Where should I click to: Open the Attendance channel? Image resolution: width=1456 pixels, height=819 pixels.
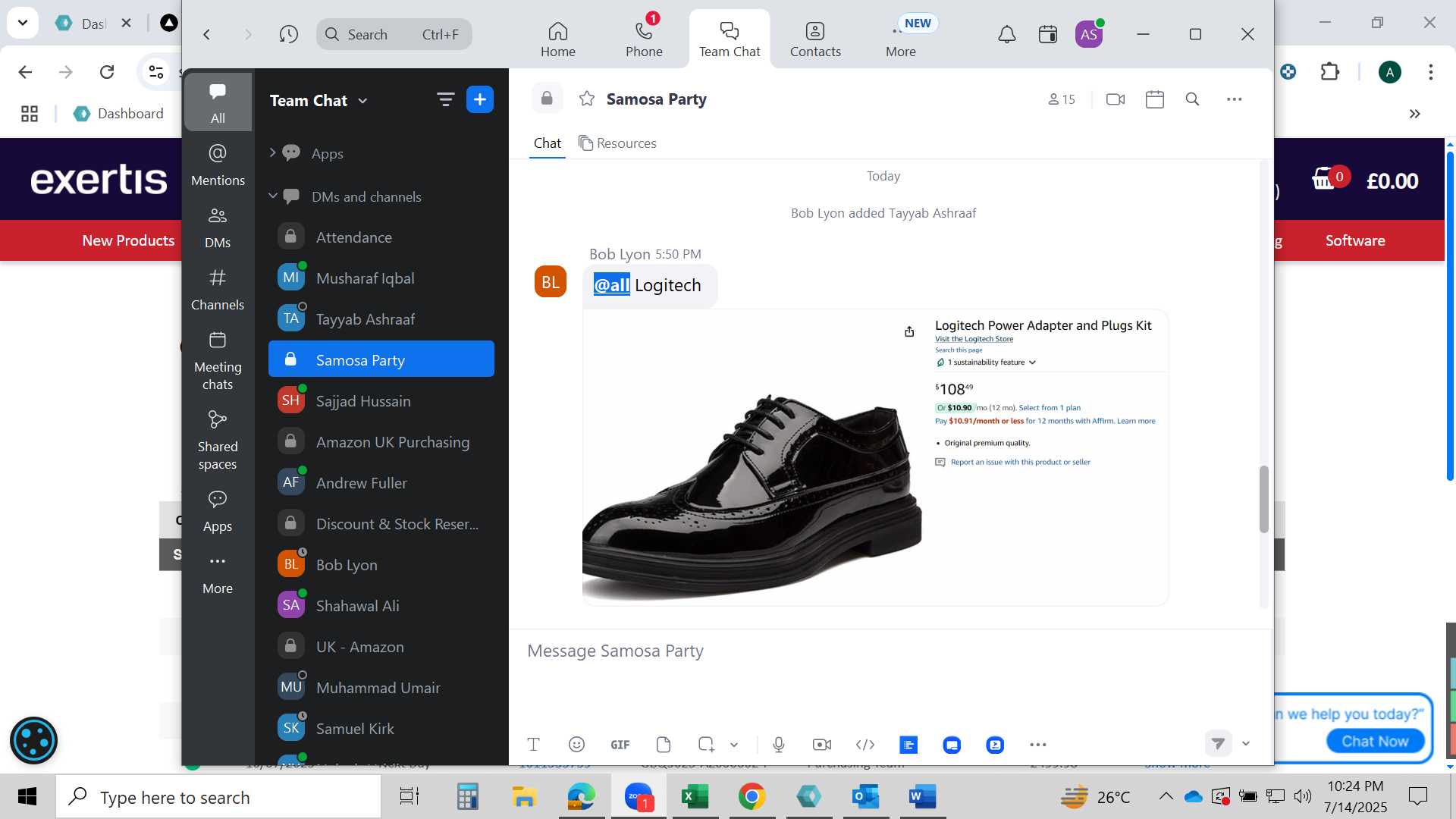coord(381,237)
